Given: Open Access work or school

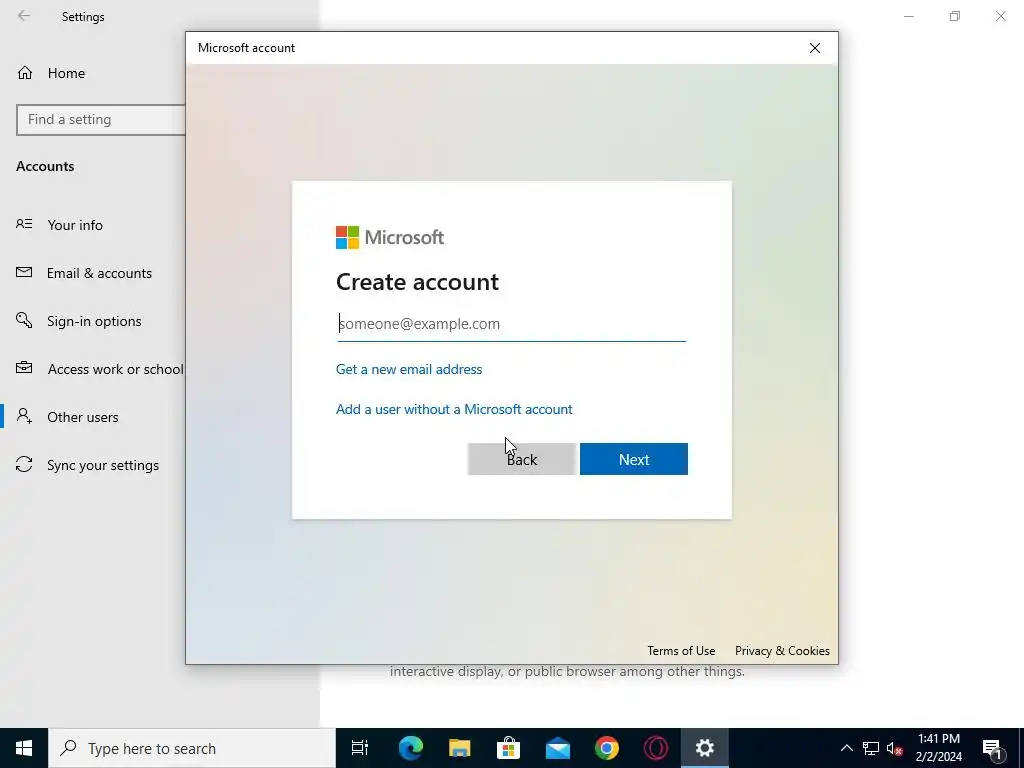Looking at the screenshot, I should pyautogui.click(x=116, y=369).
